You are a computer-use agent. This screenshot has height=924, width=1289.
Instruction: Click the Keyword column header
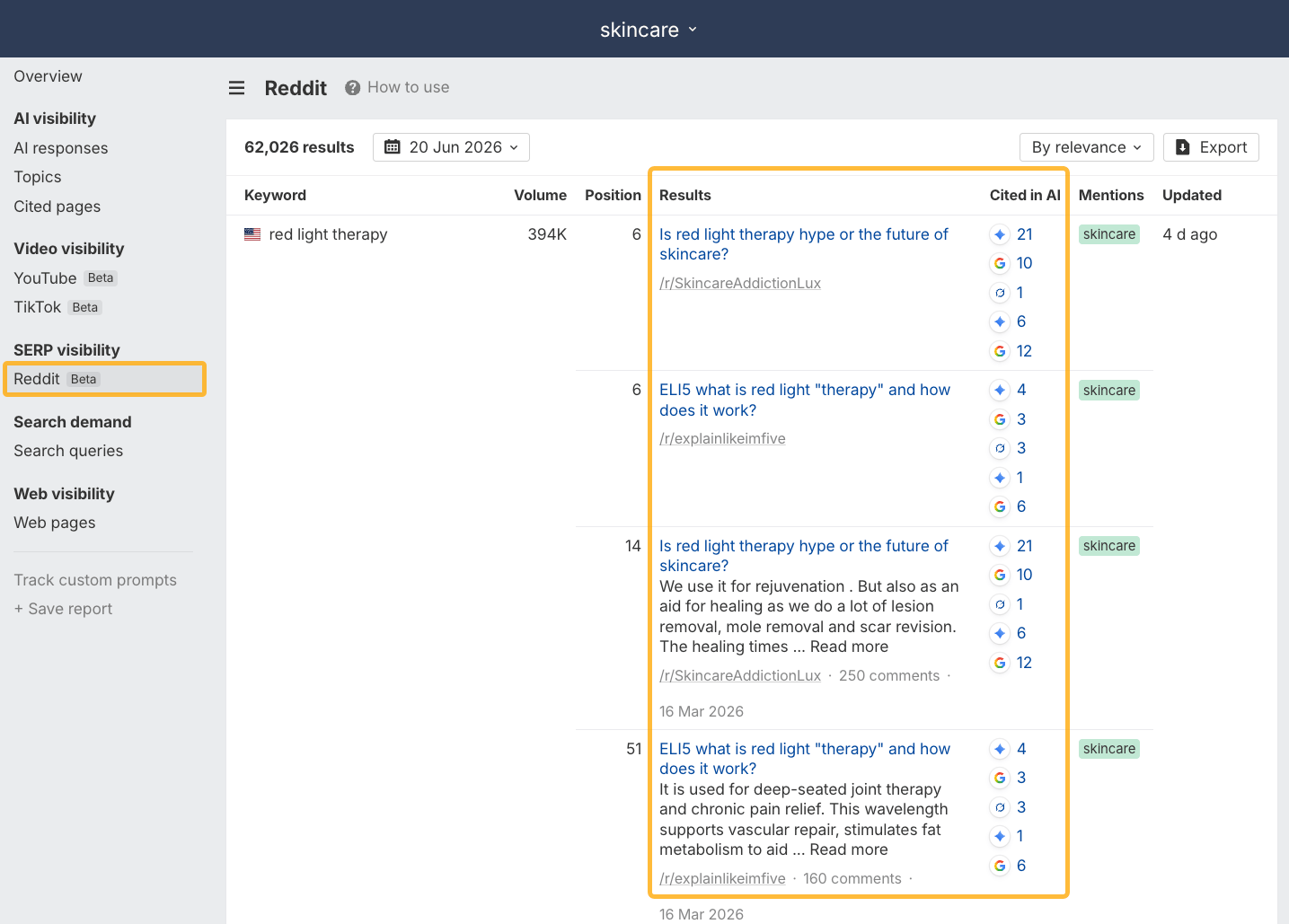coord(275,195)
